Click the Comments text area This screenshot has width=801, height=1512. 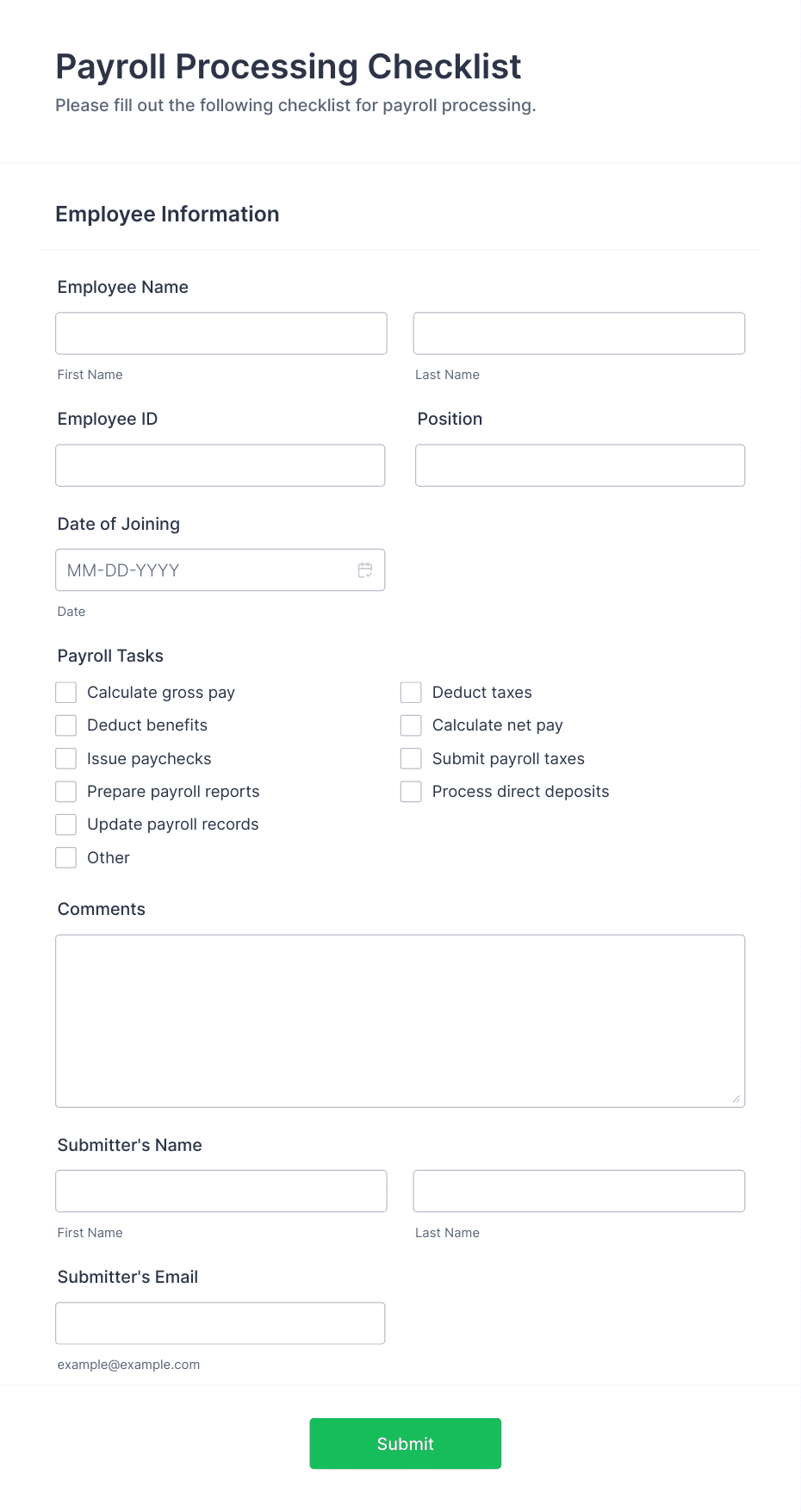(400, 1021)
